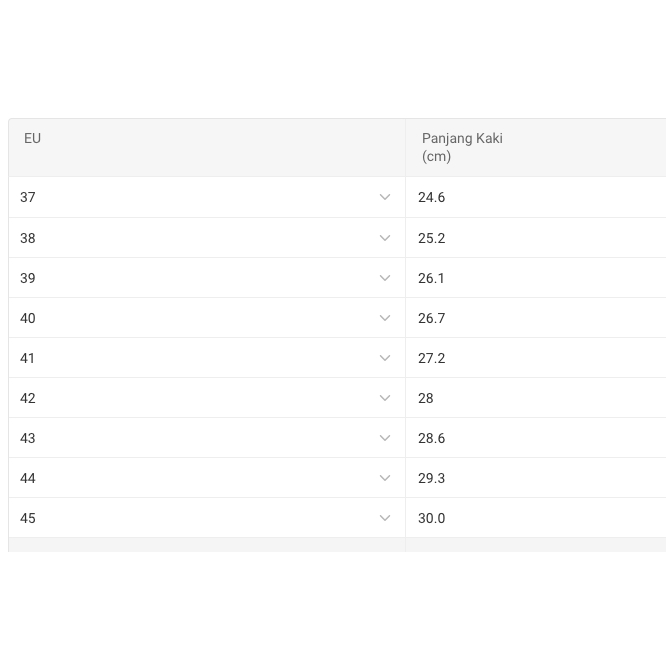Expand the chevron in EU 37 row

385,197
